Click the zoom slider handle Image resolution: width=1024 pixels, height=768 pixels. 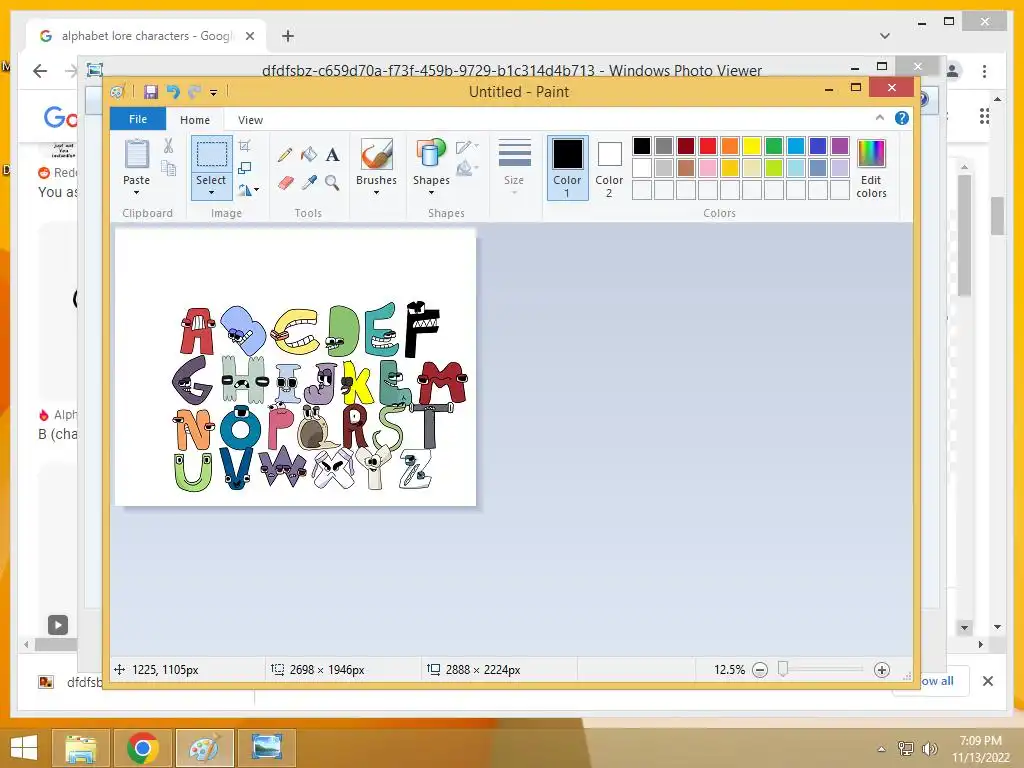783,669
